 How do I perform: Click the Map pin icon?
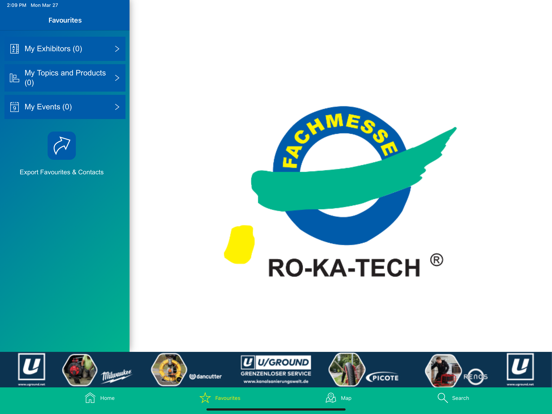click(331, 398)
